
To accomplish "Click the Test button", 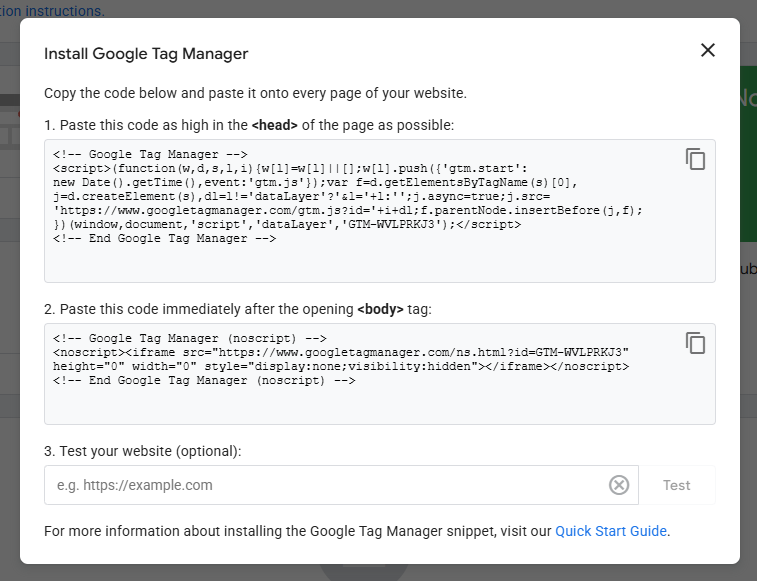I will click(676, 485).
